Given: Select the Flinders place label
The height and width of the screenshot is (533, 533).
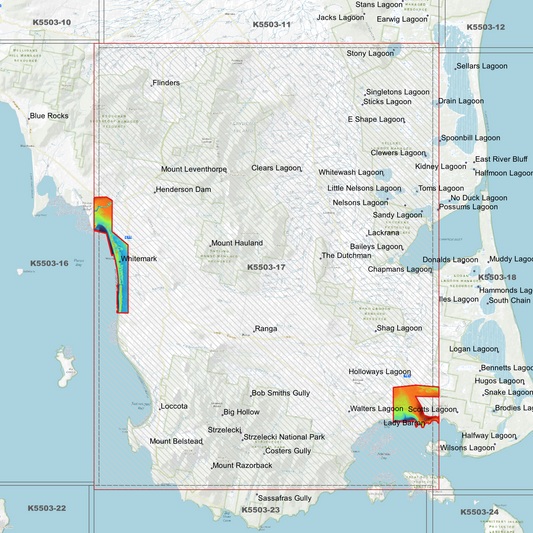Looking at the screenshot, I should 166,83.
